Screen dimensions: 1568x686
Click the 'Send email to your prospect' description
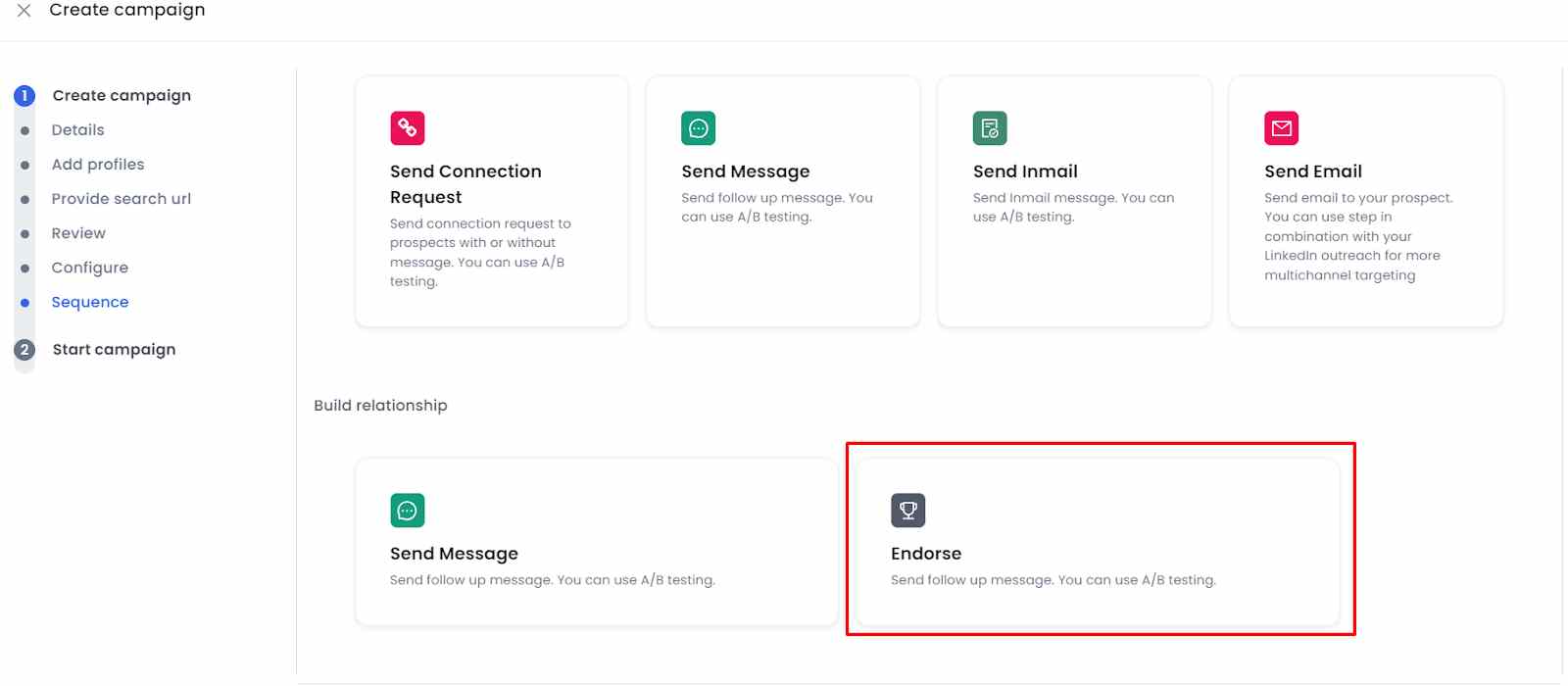[x=1358, y=236]
